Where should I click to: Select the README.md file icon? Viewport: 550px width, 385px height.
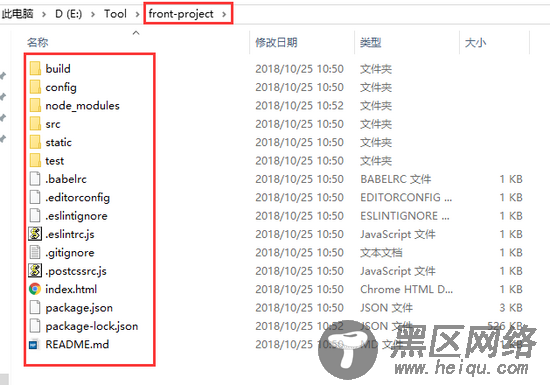pos(34,345)
